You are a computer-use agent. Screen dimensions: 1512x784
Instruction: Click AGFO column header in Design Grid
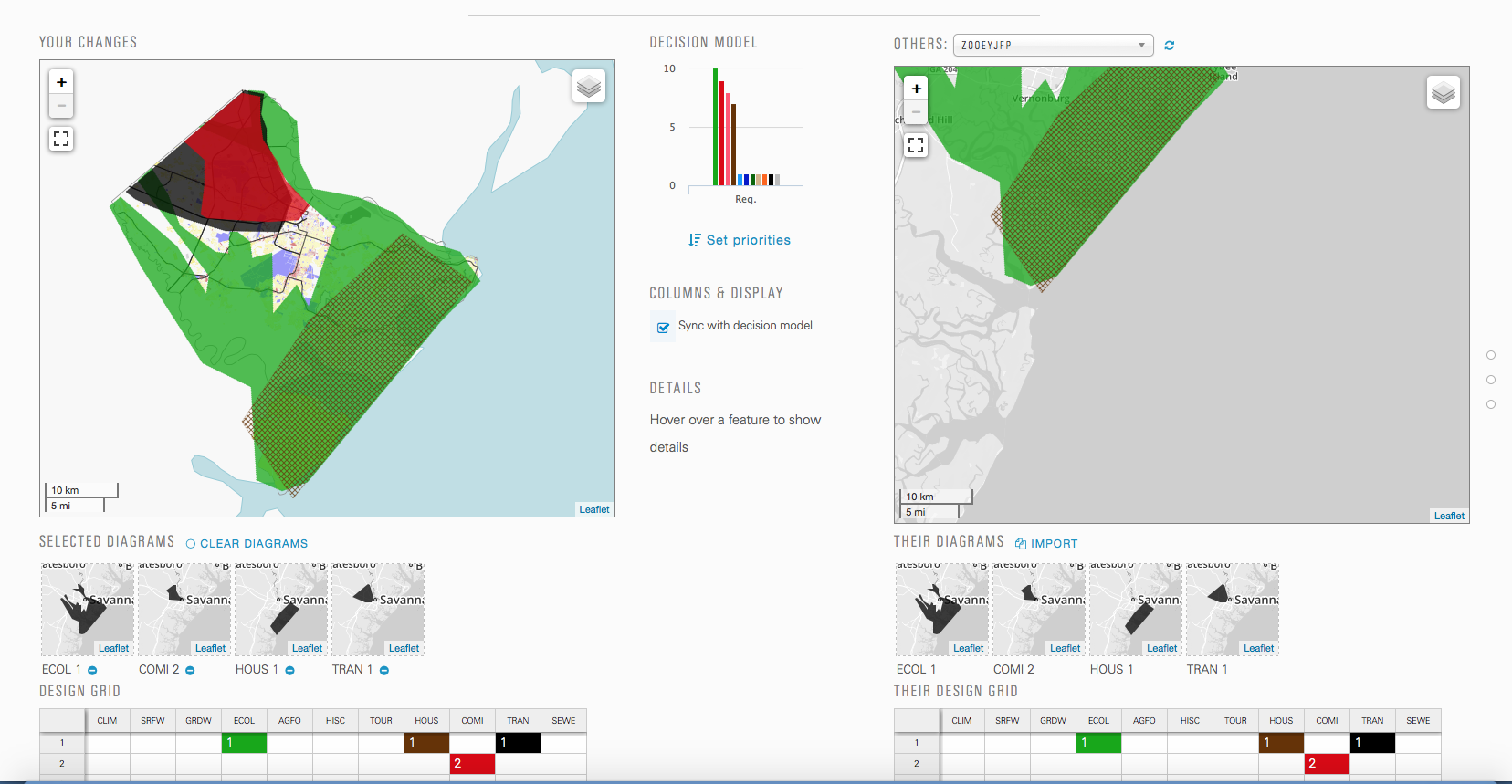coord(289,721)
